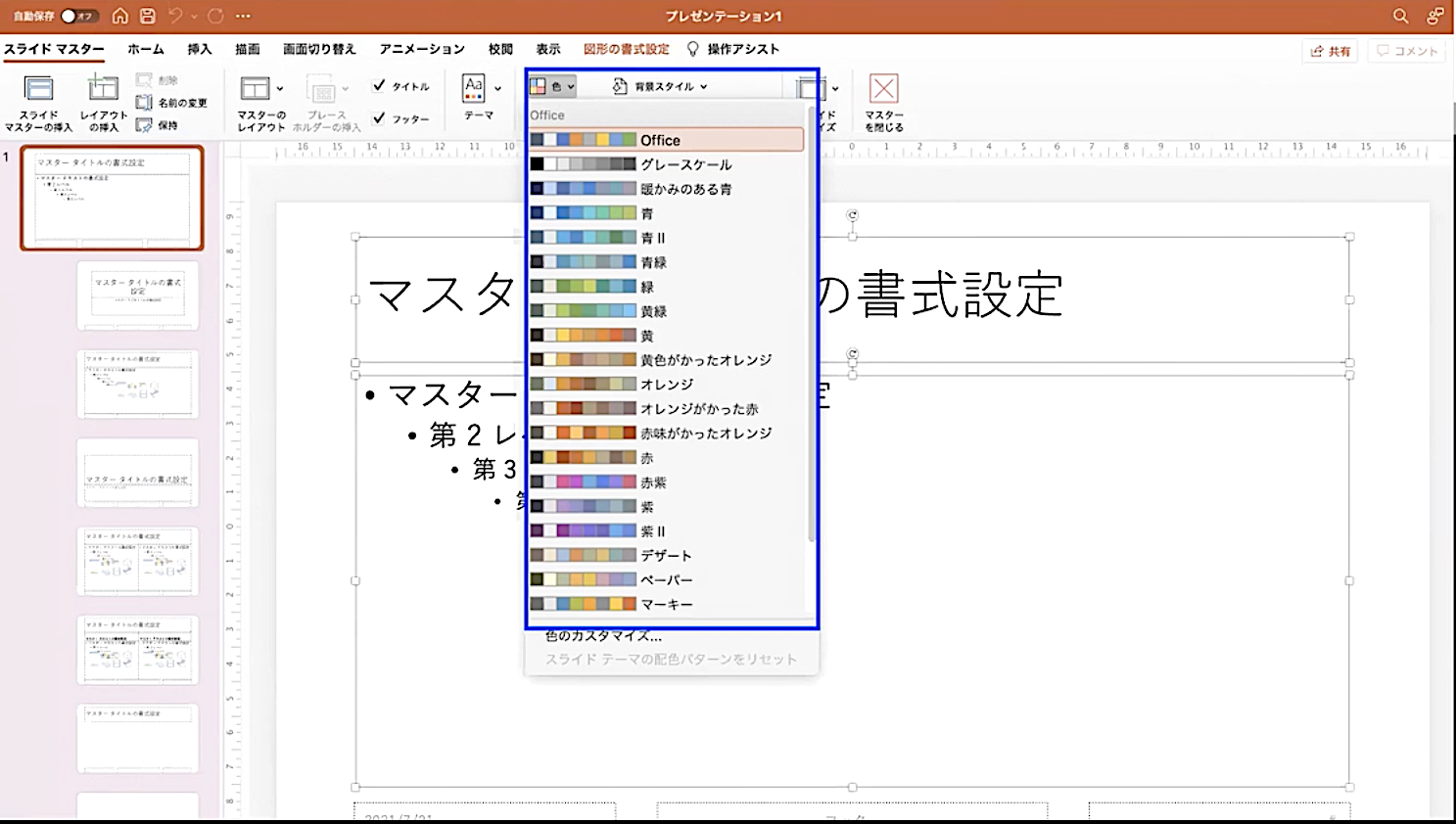Image resolution: width=1456 pixels, height=824 pixels.
Task: Close the master view with the red X icon
Action: coord(883,90)
